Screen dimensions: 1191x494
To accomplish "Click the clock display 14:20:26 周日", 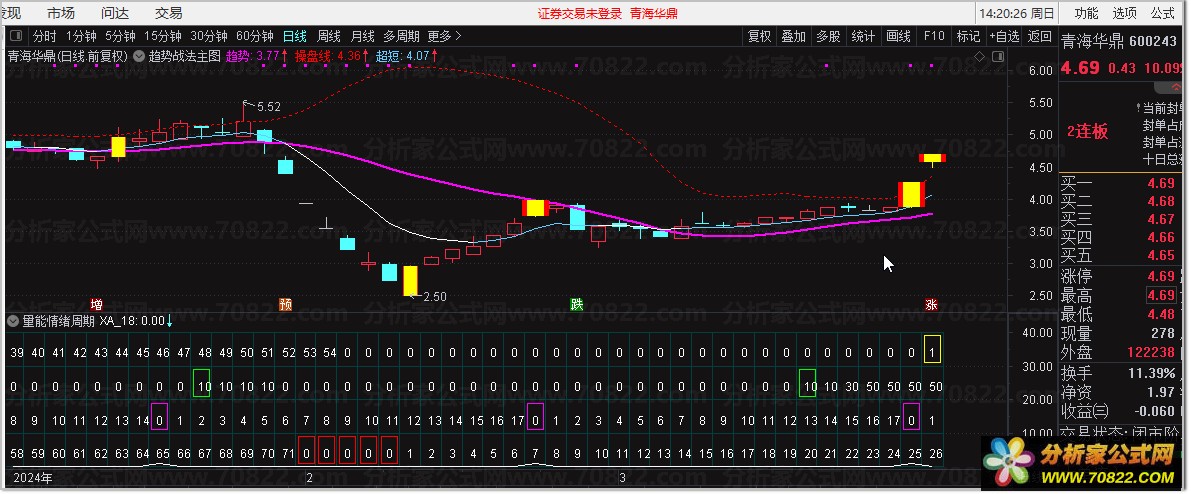I will [x=1017, y=13].
